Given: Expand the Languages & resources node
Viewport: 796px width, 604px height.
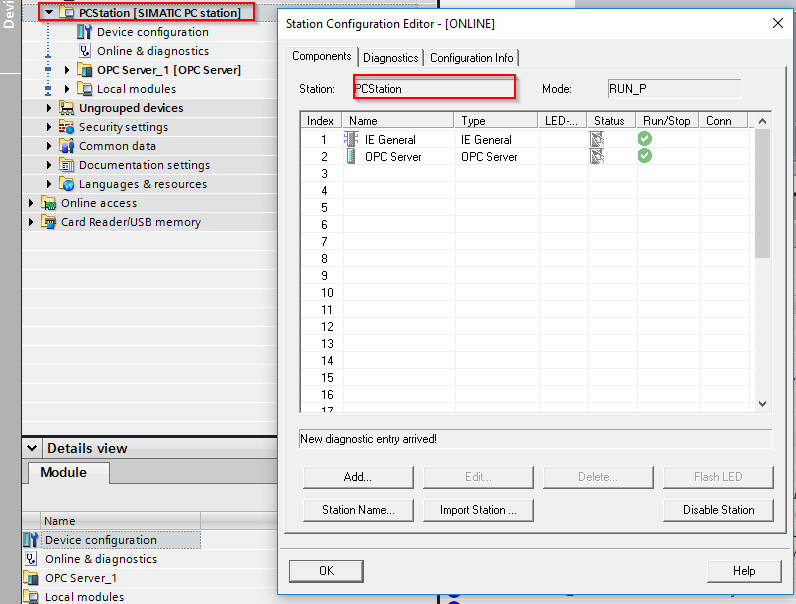Looking at the screenshot, I should click(x=49, y=184).
